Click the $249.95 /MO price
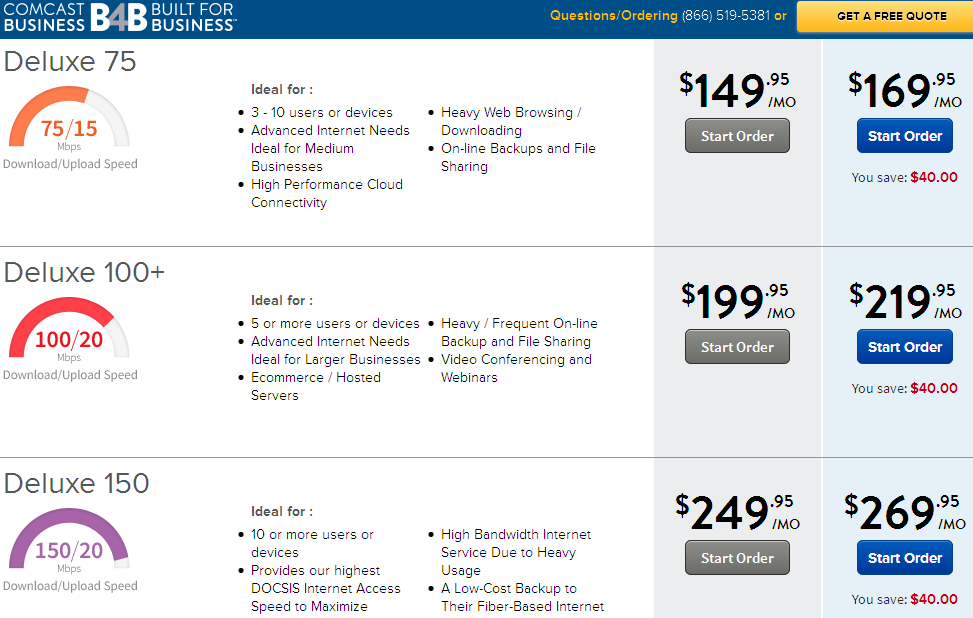973x618 pixels. pyautogui.click(x=737, y=513)
